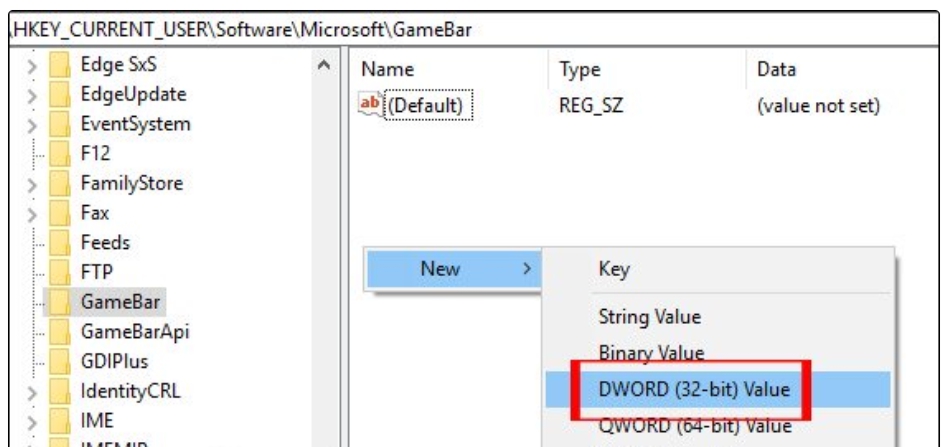Expand the IdentityCRL key chevron
The height and width of the screenshot is (447, 947).
tap(32, 391)
